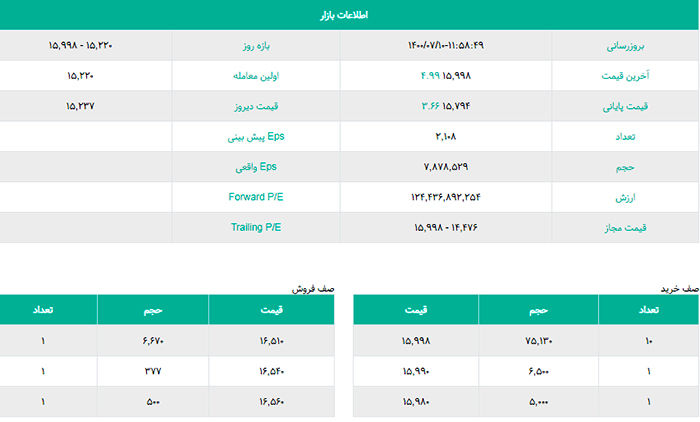Viewport: 700px width, 422px height.
Task: Click the اطلاعات بازار header bar
Action: (x=349, y=15)
